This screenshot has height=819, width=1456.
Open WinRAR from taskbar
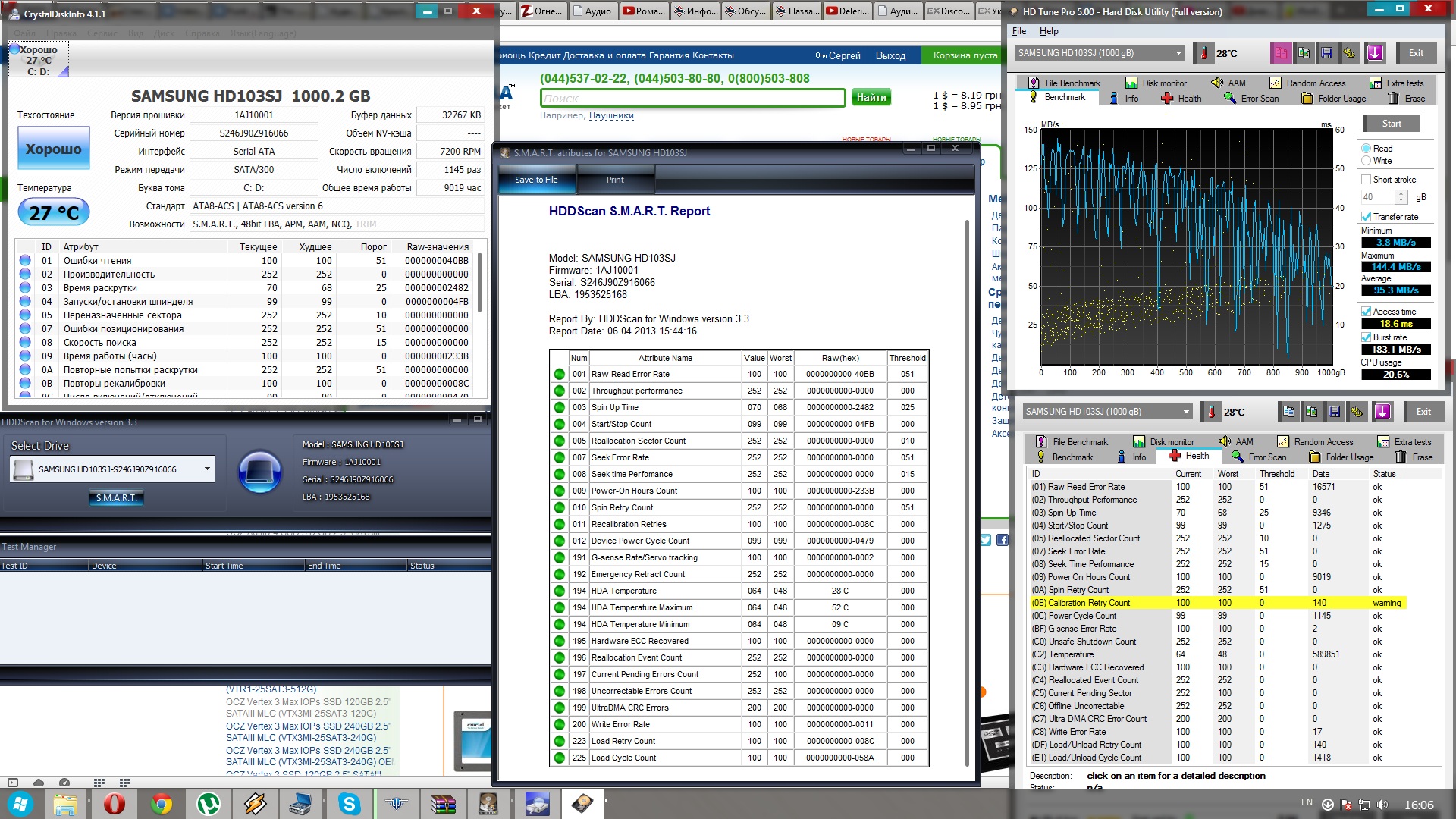tap(443, 804)
